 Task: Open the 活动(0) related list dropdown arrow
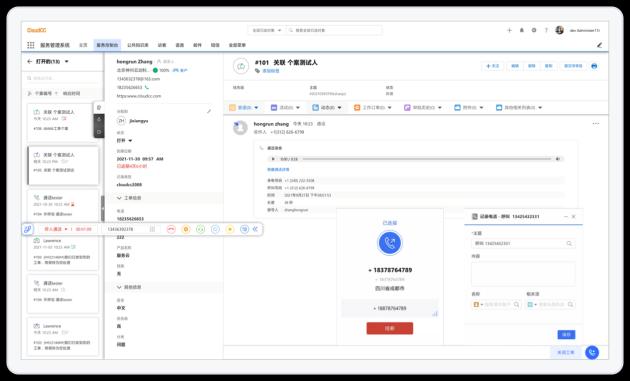[x=298, y=108]
